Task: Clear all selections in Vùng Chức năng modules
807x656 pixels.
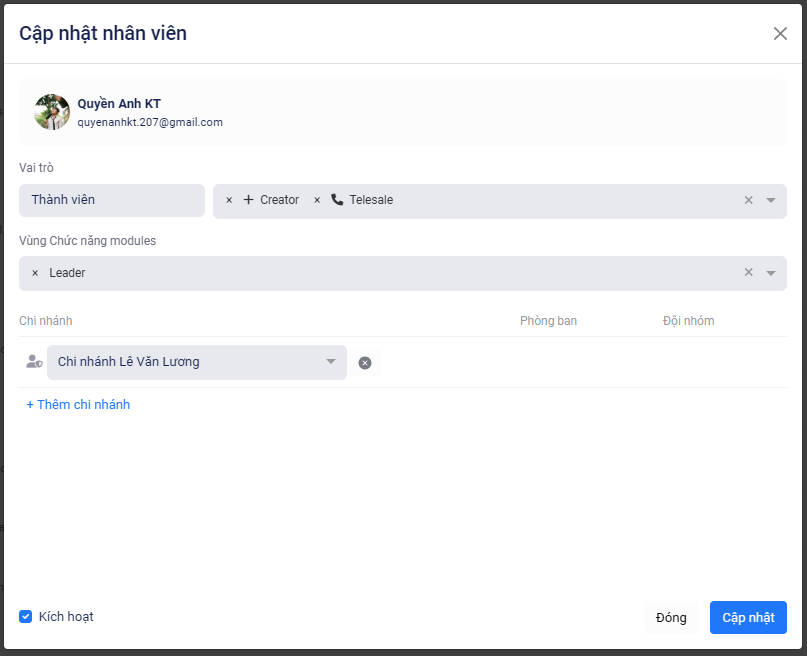Action: click(748, 273)
